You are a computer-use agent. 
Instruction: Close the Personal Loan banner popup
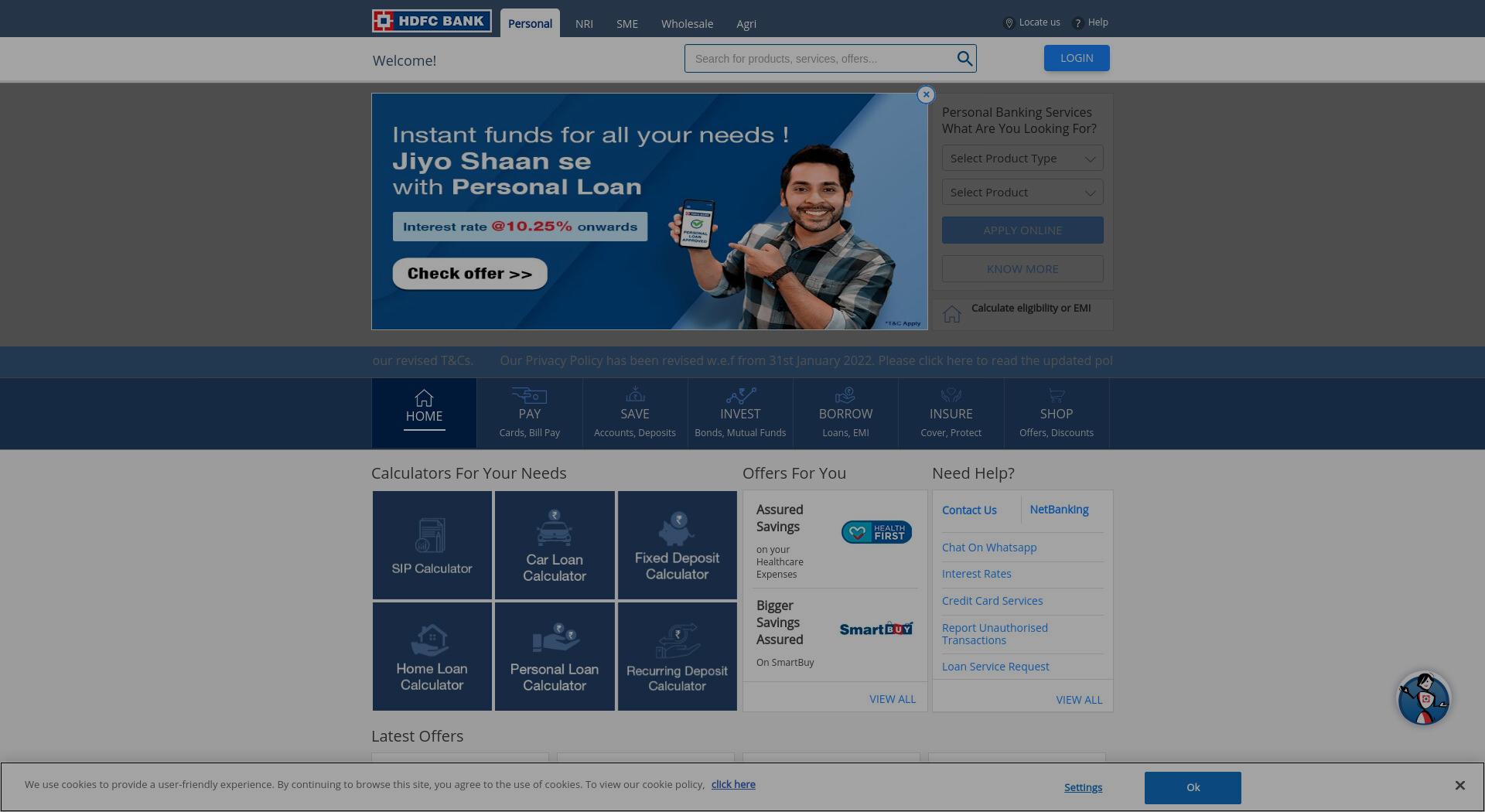(926, 94)
